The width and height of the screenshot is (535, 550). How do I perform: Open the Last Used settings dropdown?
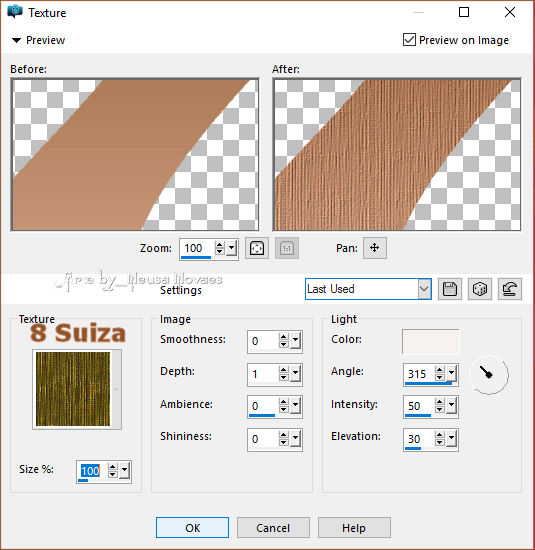coord(368,289)
